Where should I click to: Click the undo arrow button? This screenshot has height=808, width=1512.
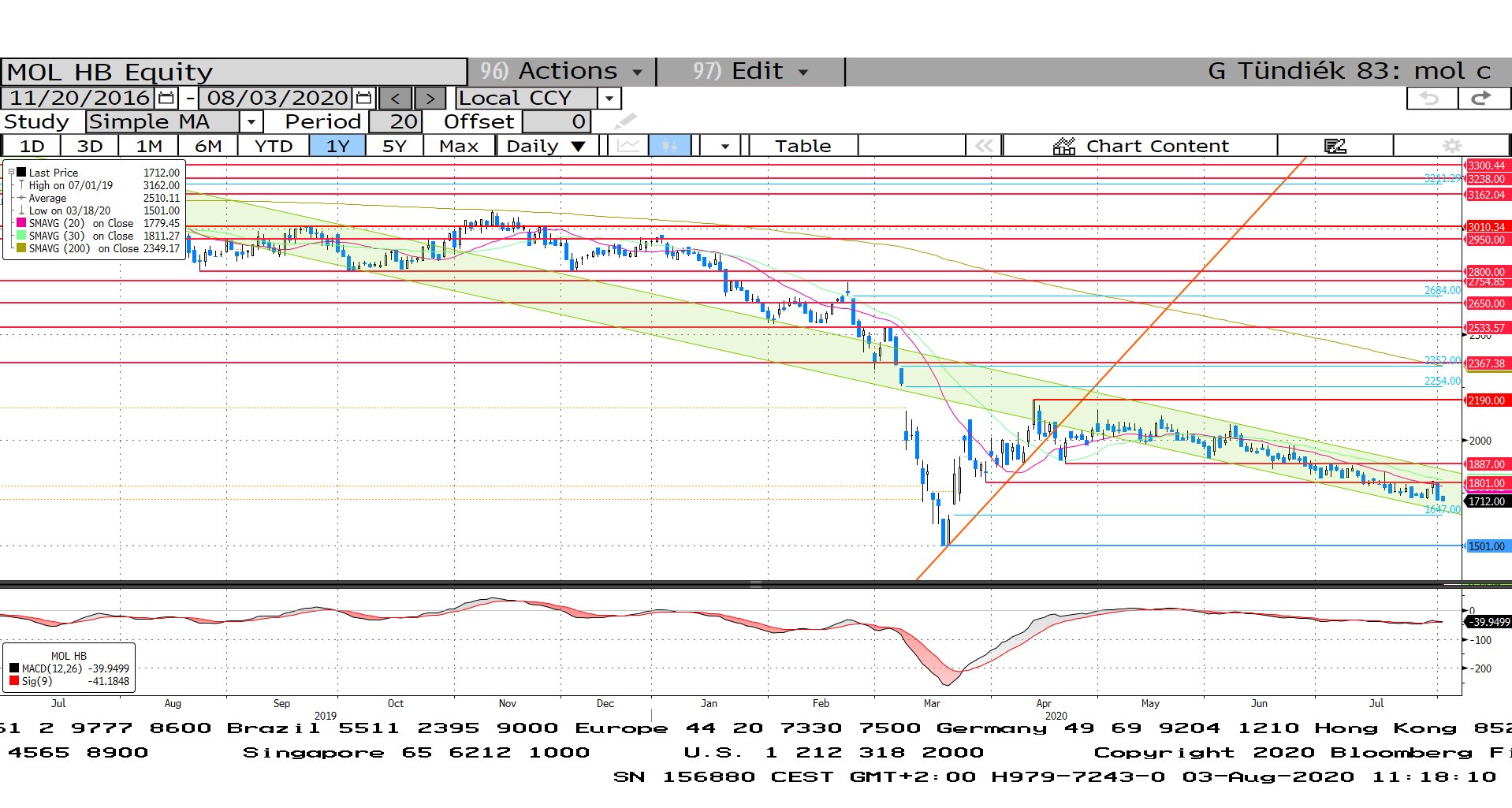[1432, 99]
